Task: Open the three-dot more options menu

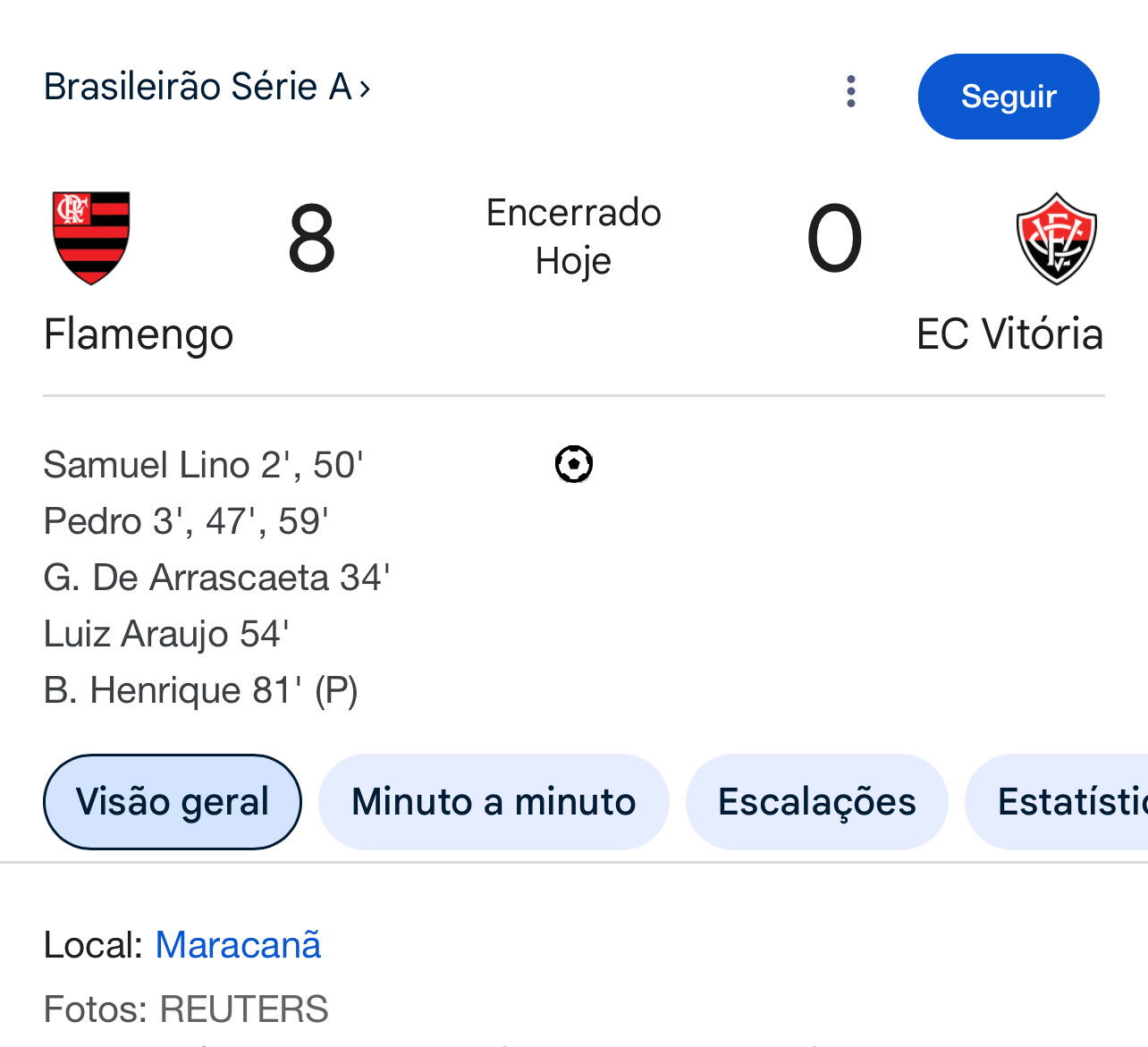Action: pos(850,91)
